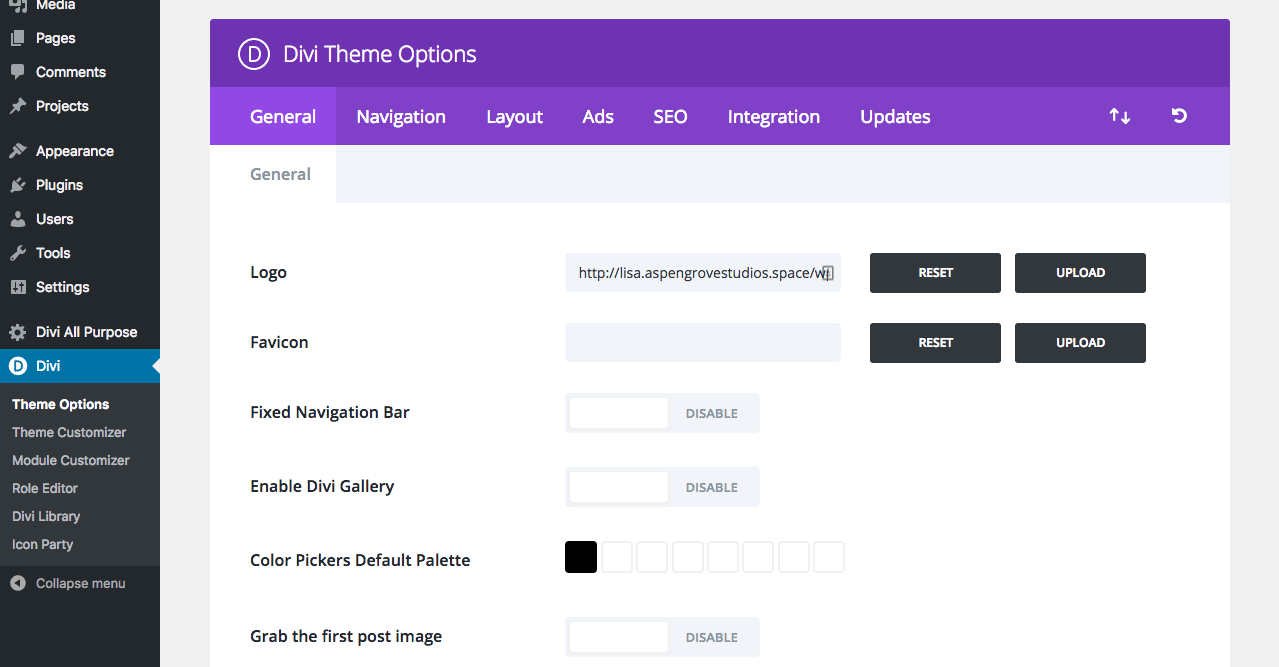
Task: Open Module Customizer from the sidebar
Action: 71,460
